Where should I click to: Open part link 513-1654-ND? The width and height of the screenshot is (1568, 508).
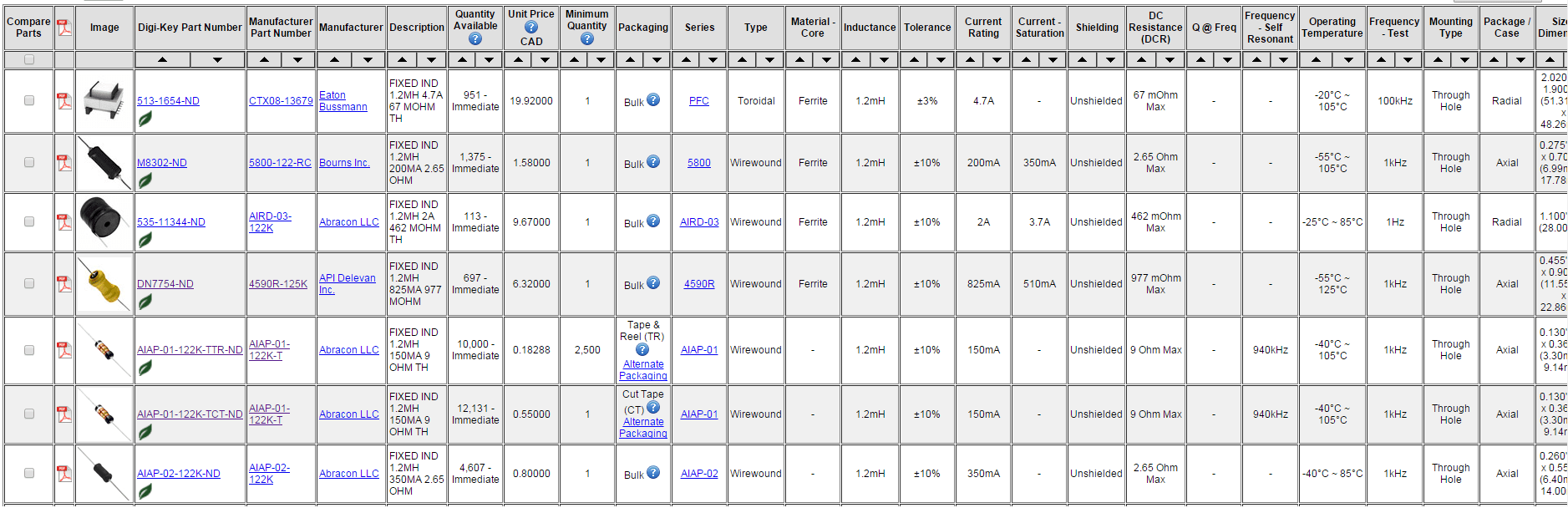point(168,101)
